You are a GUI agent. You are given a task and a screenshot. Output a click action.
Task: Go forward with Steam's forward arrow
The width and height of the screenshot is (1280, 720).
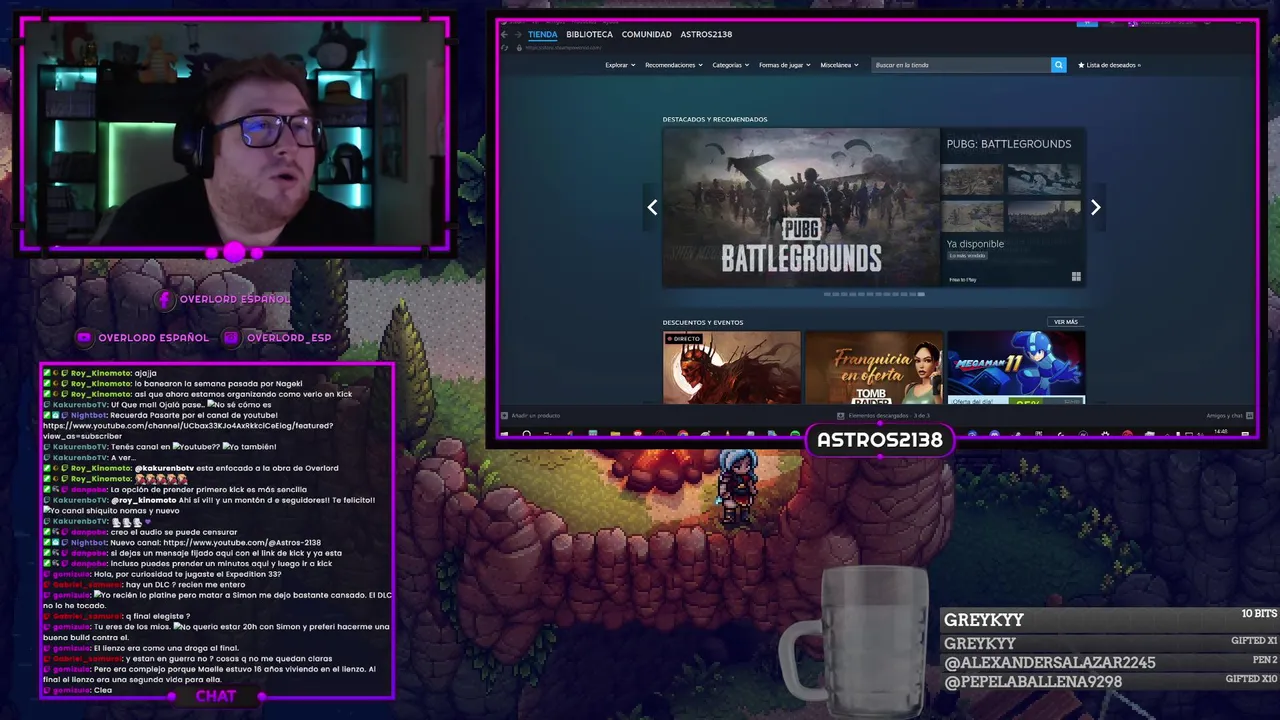(517, 34)
